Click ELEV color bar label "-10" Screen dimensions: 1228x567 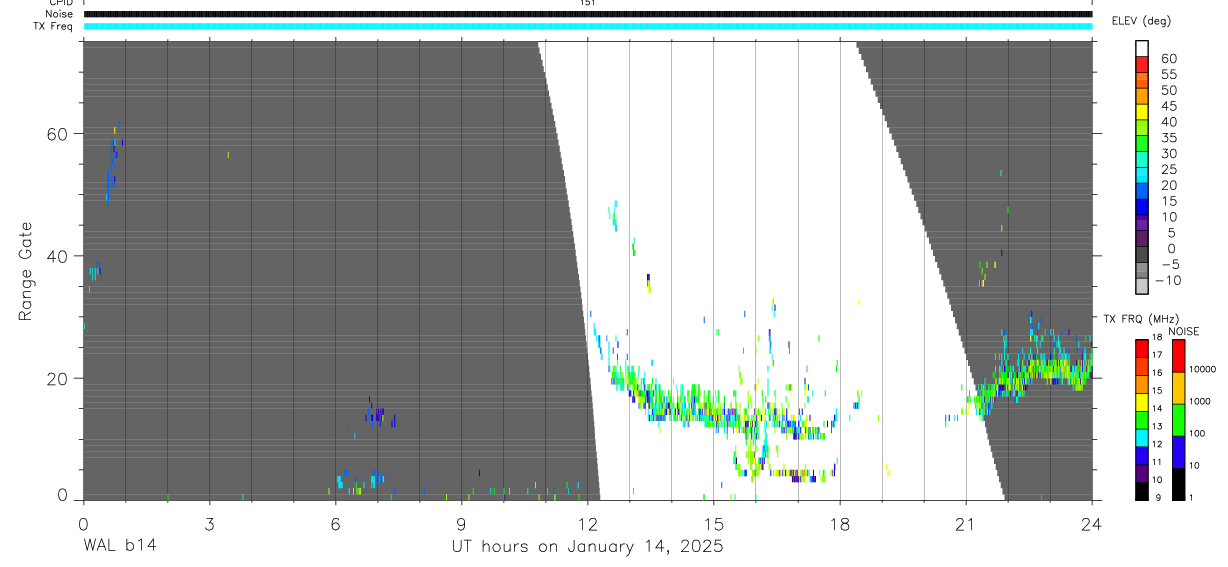[x=1166, y=280]
